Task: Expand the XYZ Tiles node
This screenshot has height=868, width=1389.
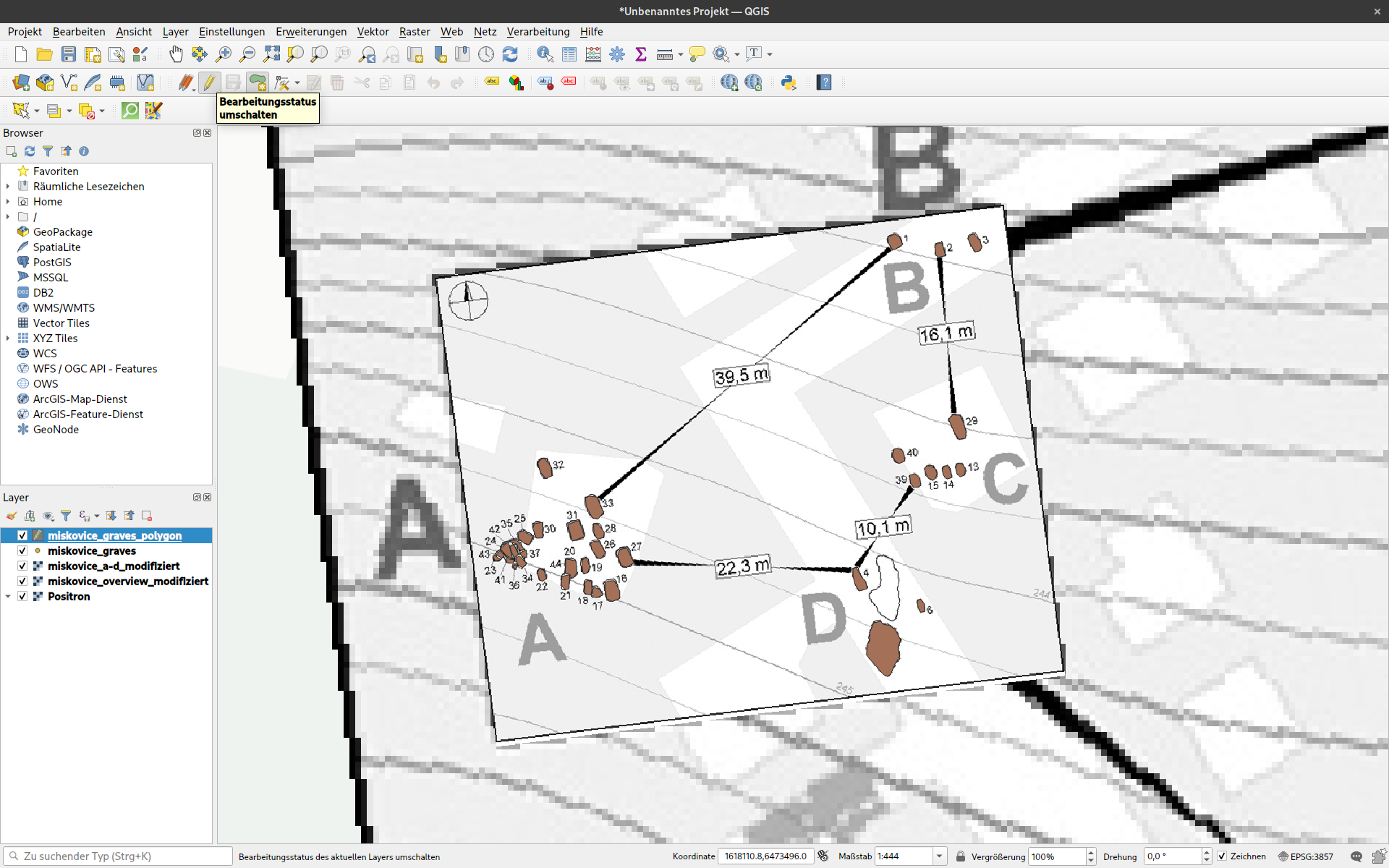Action: (8, 339)
